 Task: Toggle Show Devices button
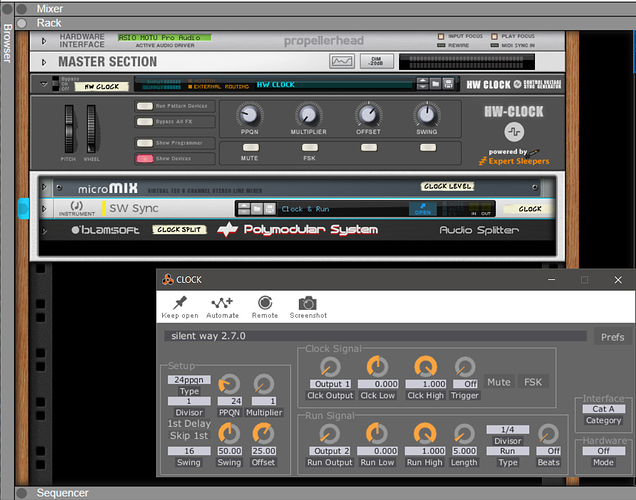pyautogui.click(x=145, y=159)
